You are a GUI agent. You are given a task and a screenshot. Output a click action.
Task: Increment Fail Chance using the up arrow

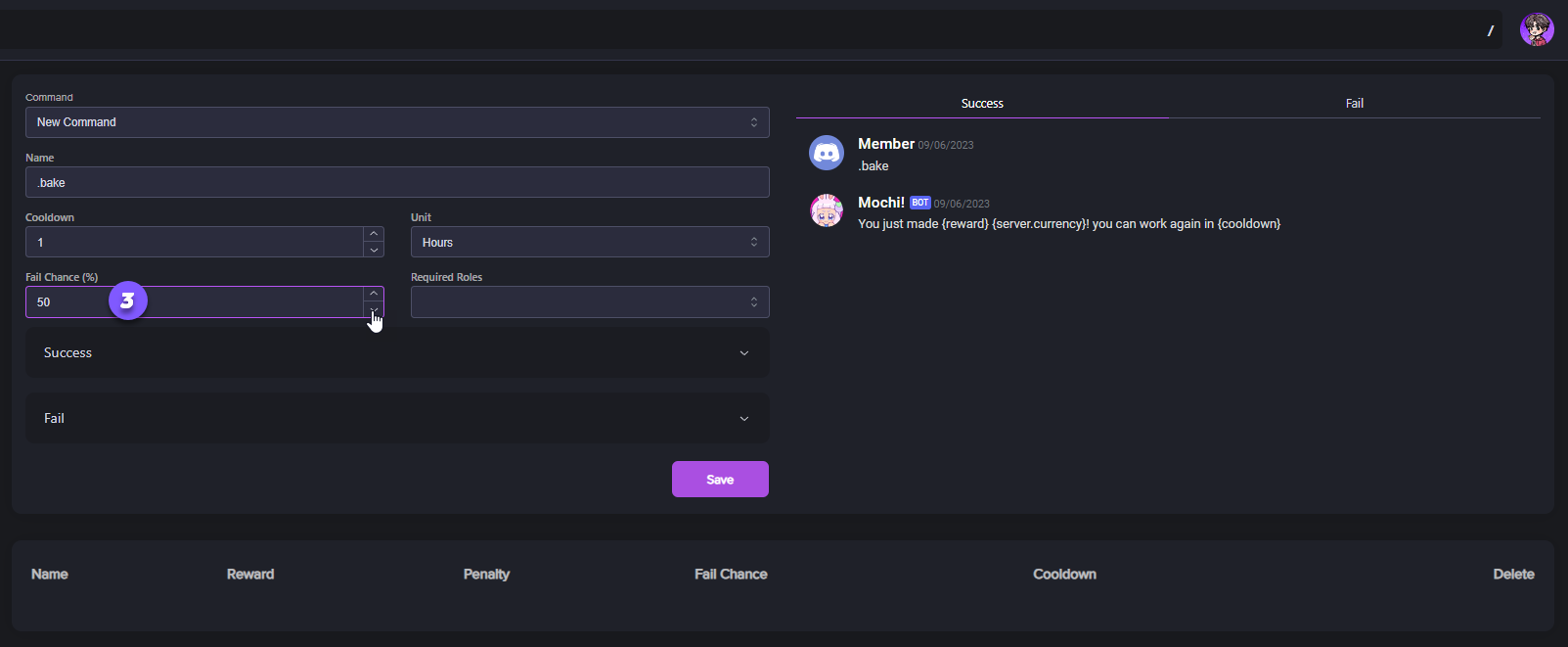(374, 294)
